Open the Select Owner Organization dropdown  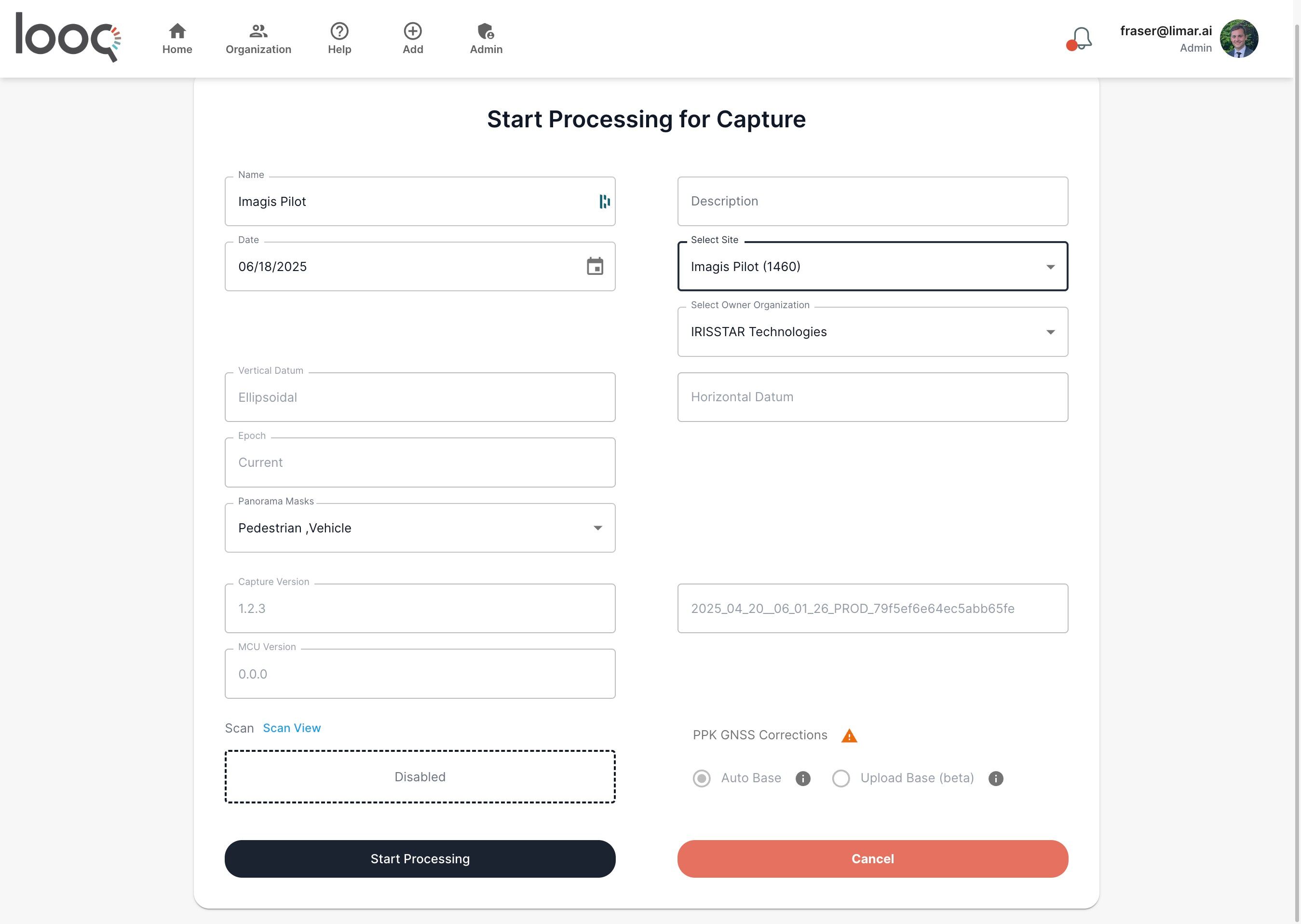(x=1050, y=332)
